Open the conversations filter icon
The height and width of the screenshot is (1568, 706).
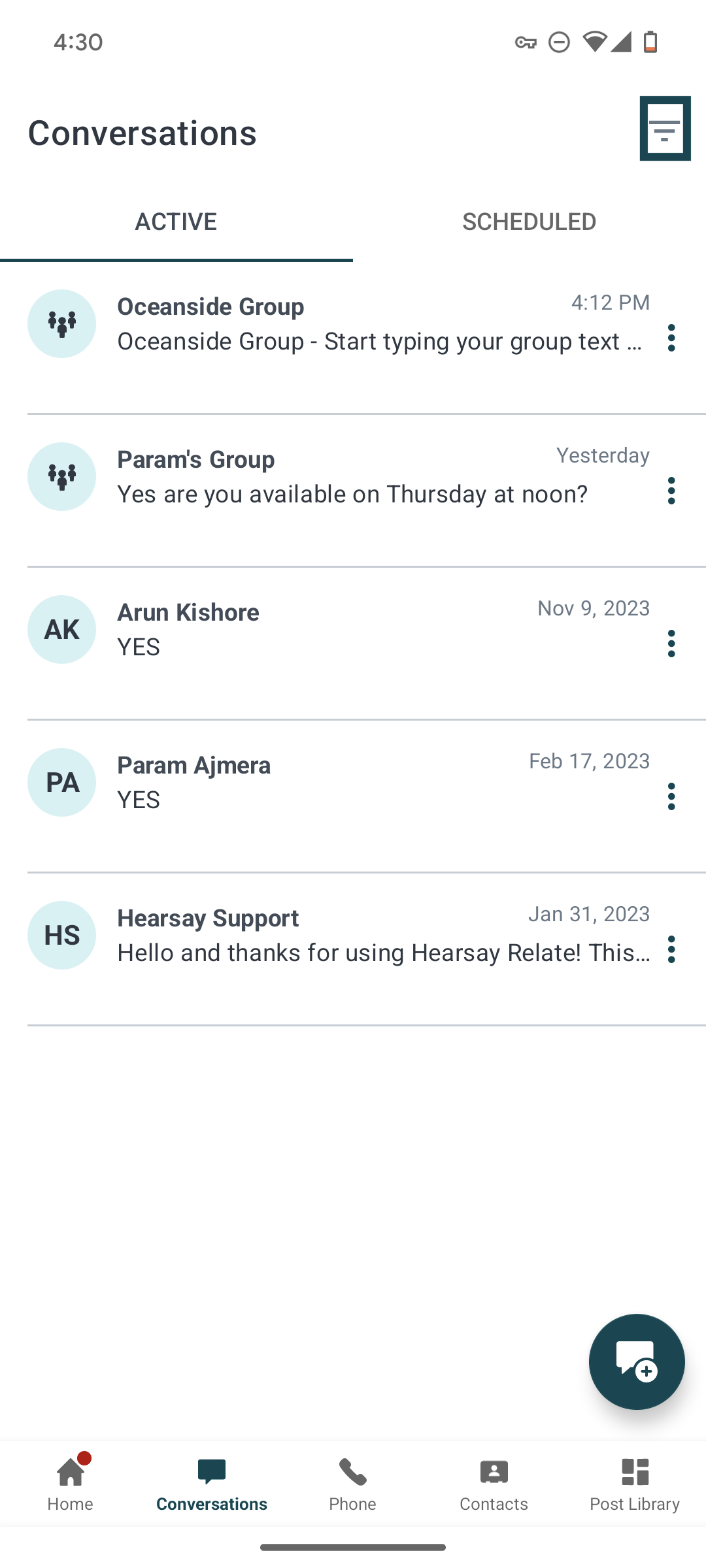pyautogui.click(x=665, y=129)
